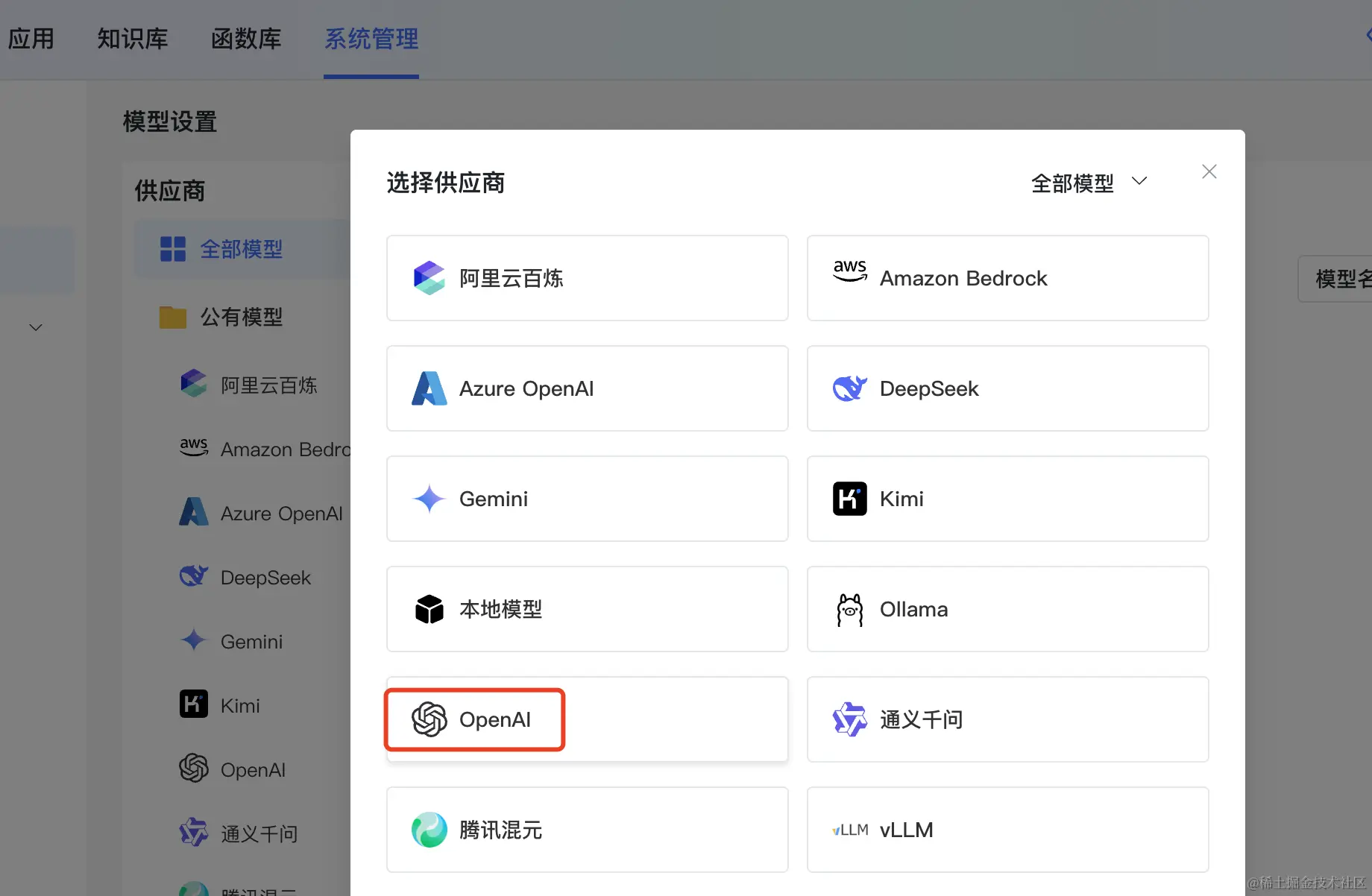This screenshot has height=896, width=1372.
Task: Select the Kimi provider card
Action: coord(1007,499)
